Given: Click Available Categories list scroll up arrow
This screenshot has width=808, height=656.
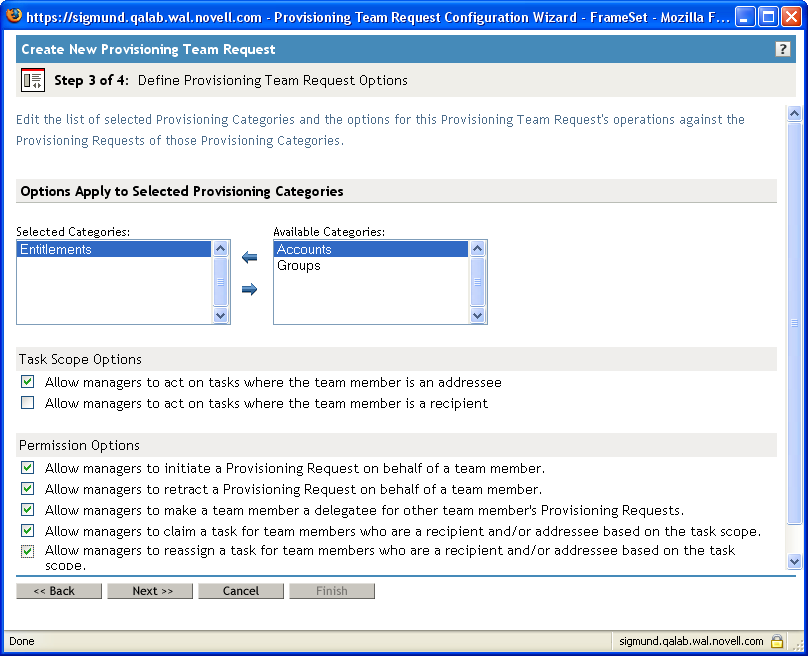Looking at the screenshot, I should (478, 249).
